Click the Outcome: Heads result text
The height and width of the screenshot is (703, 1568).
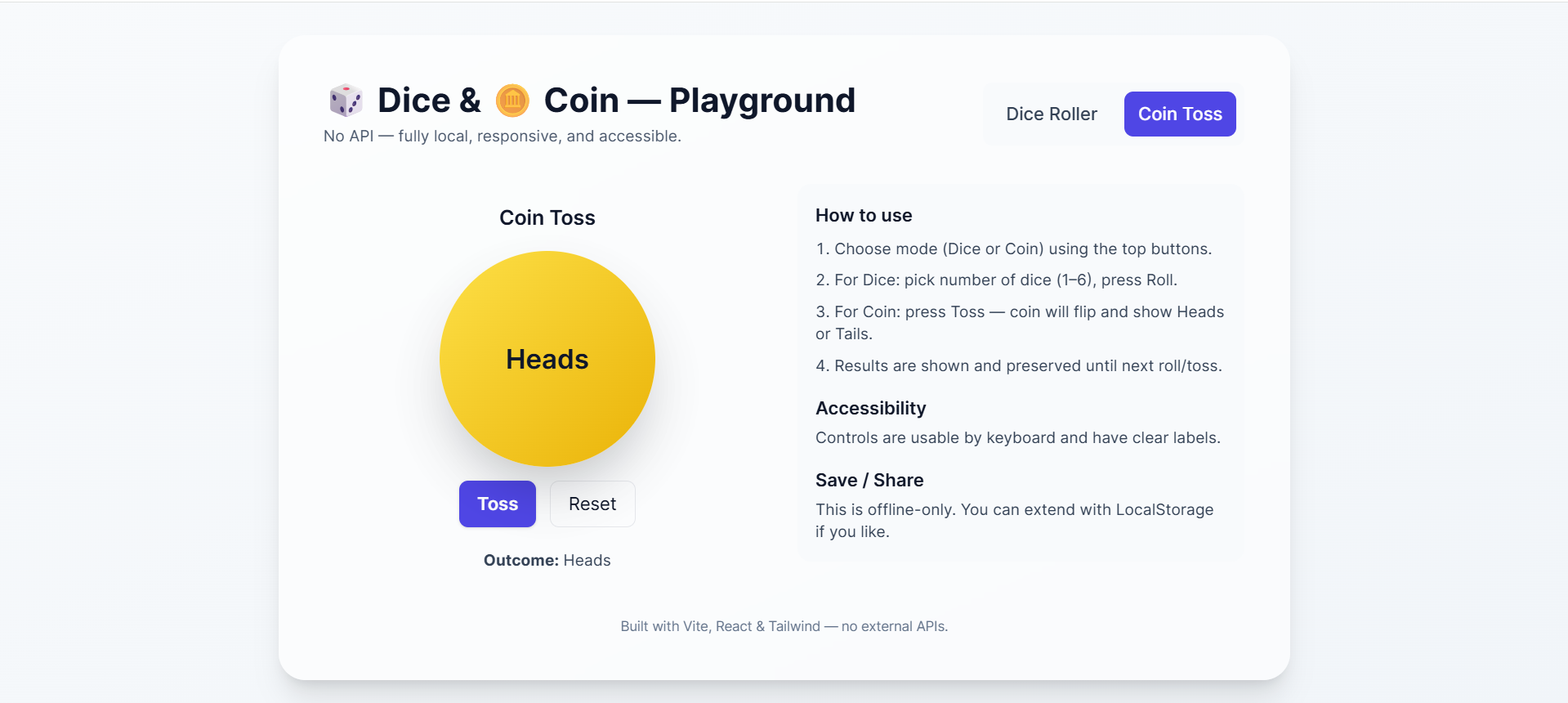[x=547, y=560]
